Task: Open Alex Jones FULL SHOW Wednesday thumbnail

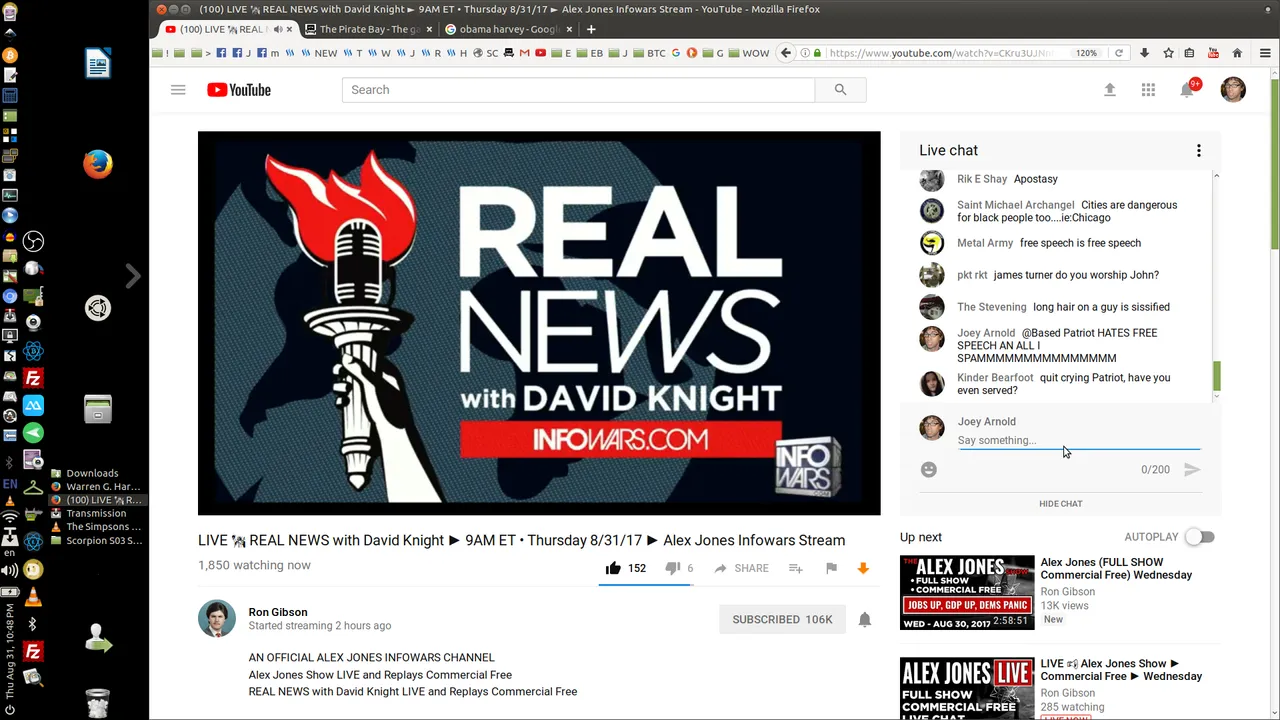Action: (967, 592)
